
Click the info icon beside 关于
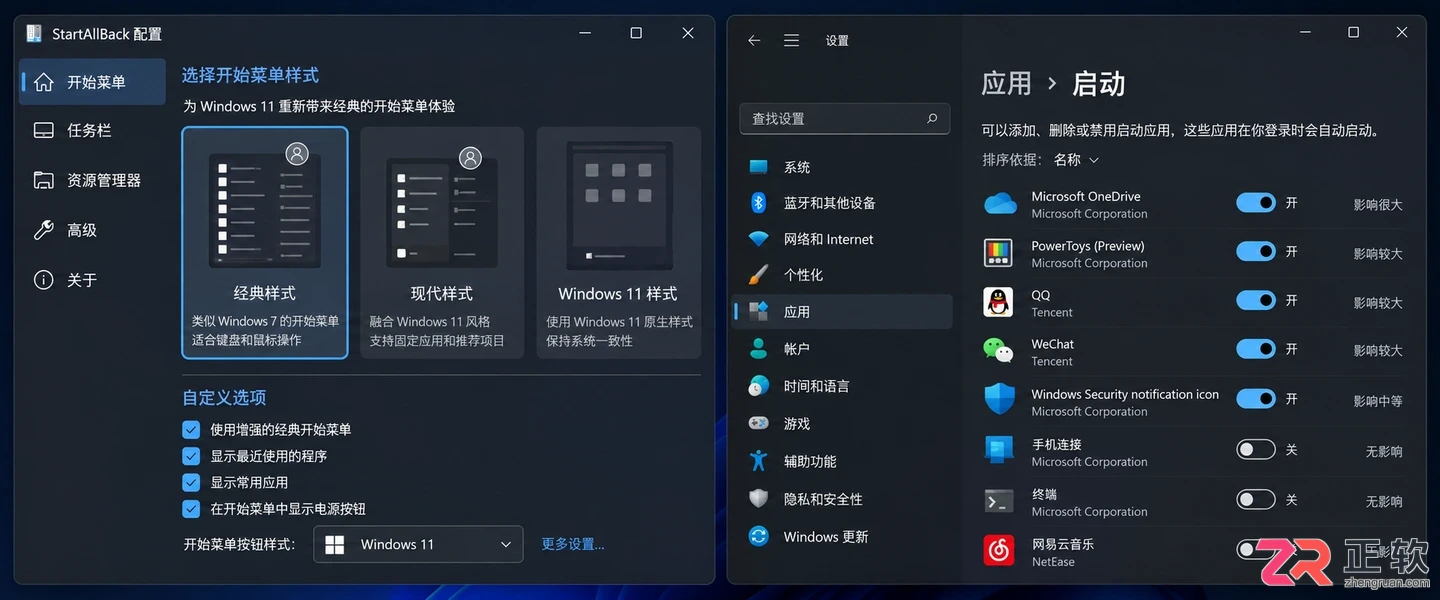43,280
